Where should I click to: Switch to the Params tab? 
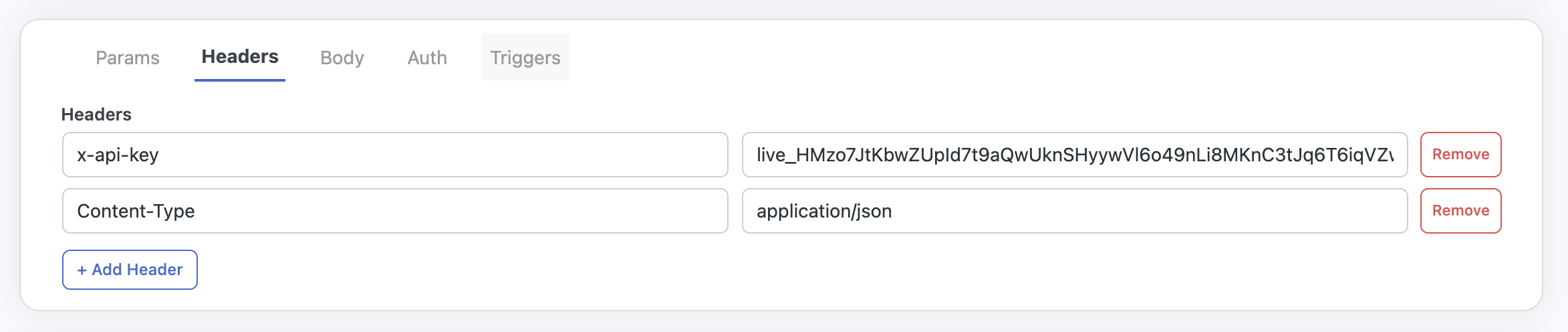click(x=128, y=58)
